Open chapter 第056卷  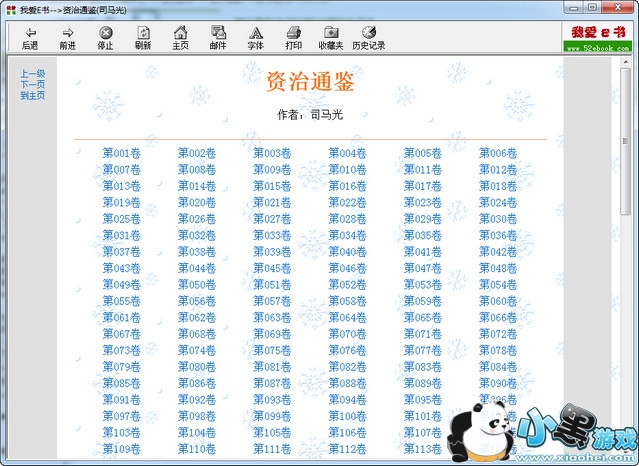click(x=197, y=301)
